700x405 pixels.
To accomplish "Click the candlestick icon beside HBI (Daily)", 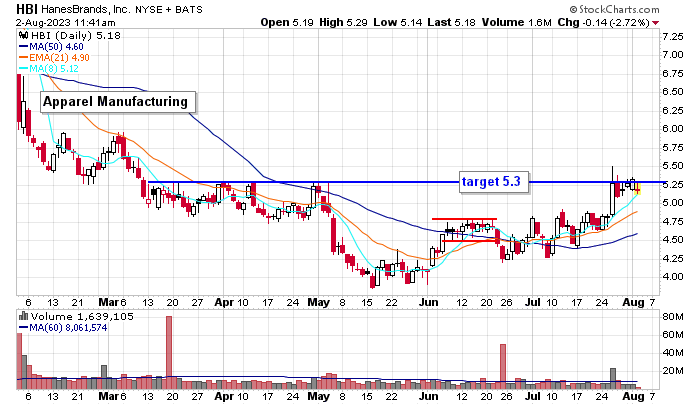I will point(24,35).
